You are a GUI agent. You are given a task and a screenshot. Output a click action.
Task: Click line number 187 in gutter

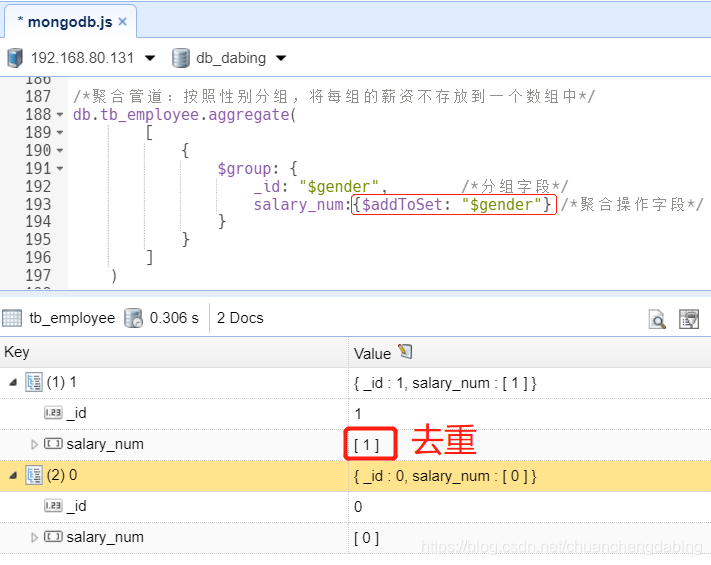click(38, 97)
